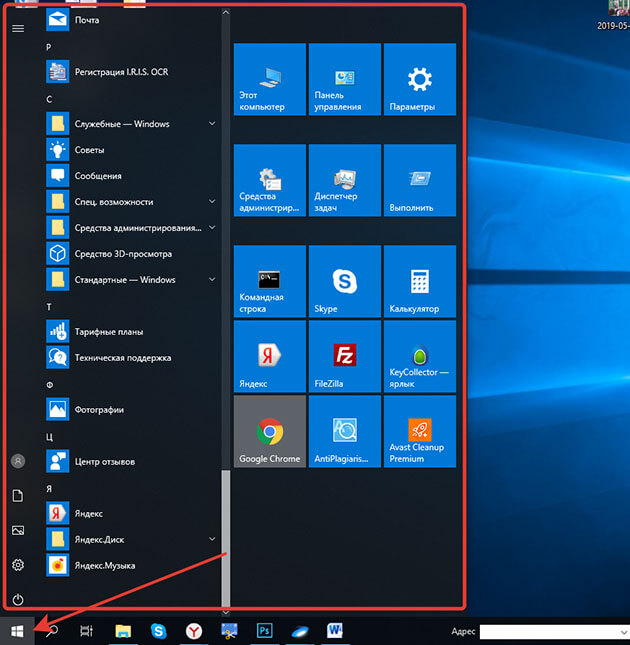Open Skype from the taskbar
The width and height of the screenshot is (630, 645).
(158, 631)
